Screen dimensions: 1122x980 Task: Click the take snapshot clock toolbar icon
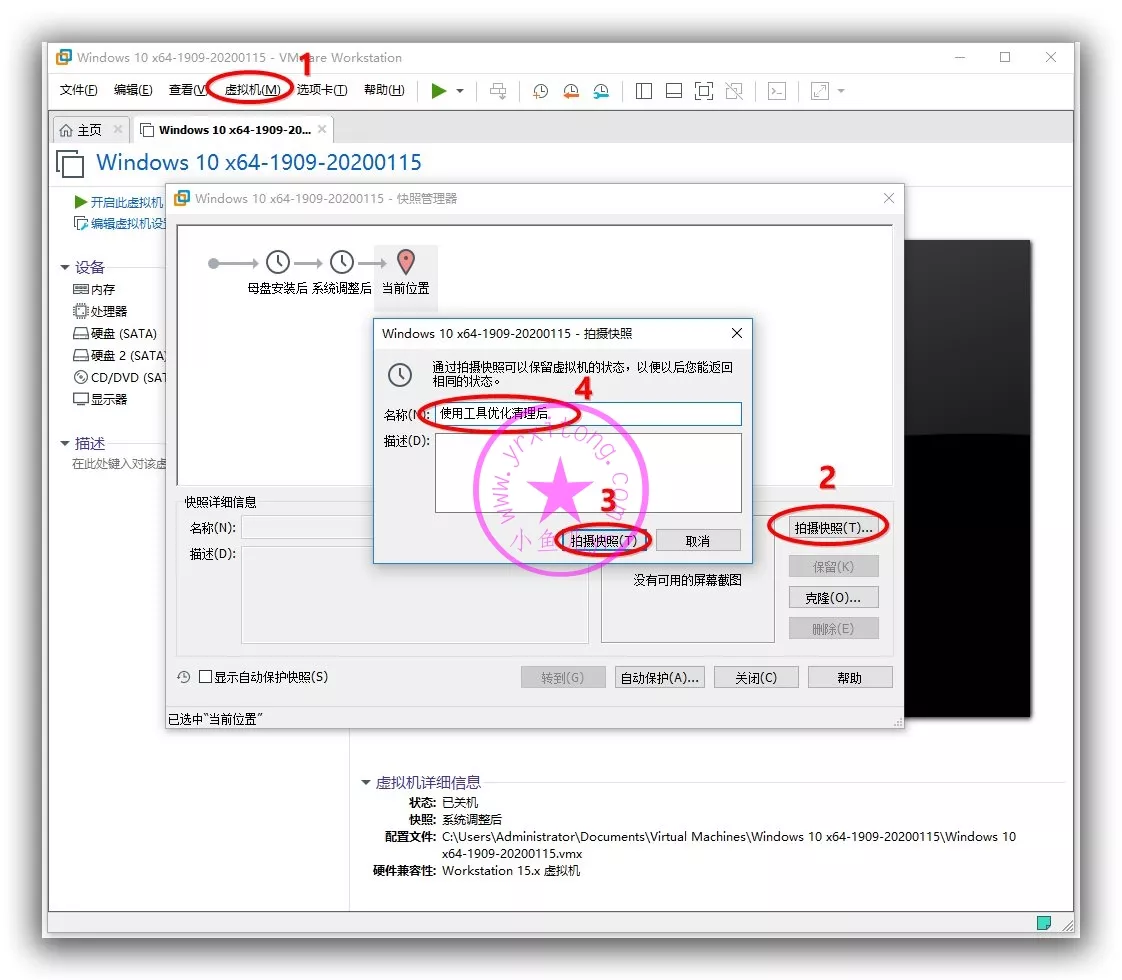(540, 91)
